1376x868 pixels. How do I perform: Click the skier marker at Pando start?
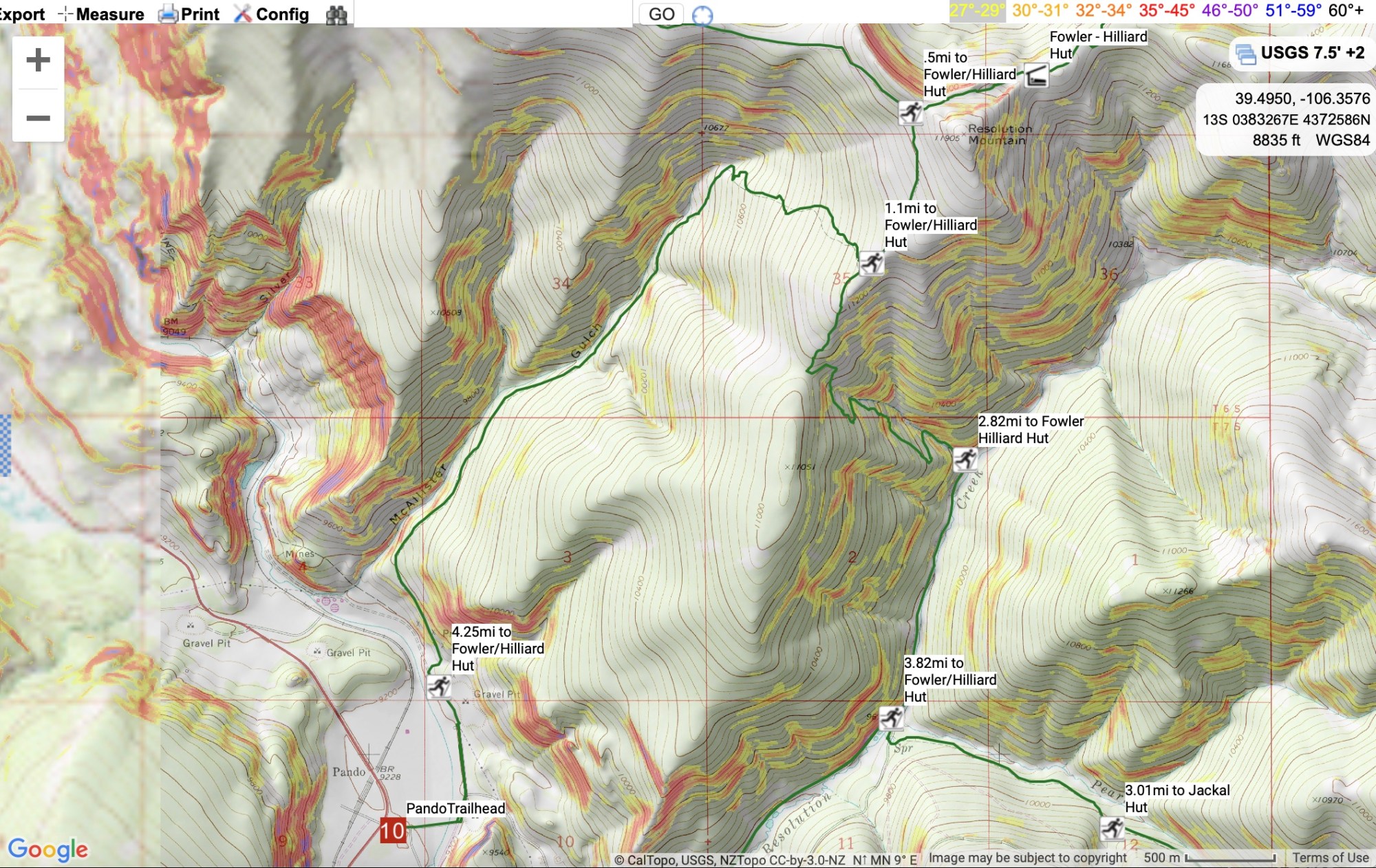click(438, 686)
